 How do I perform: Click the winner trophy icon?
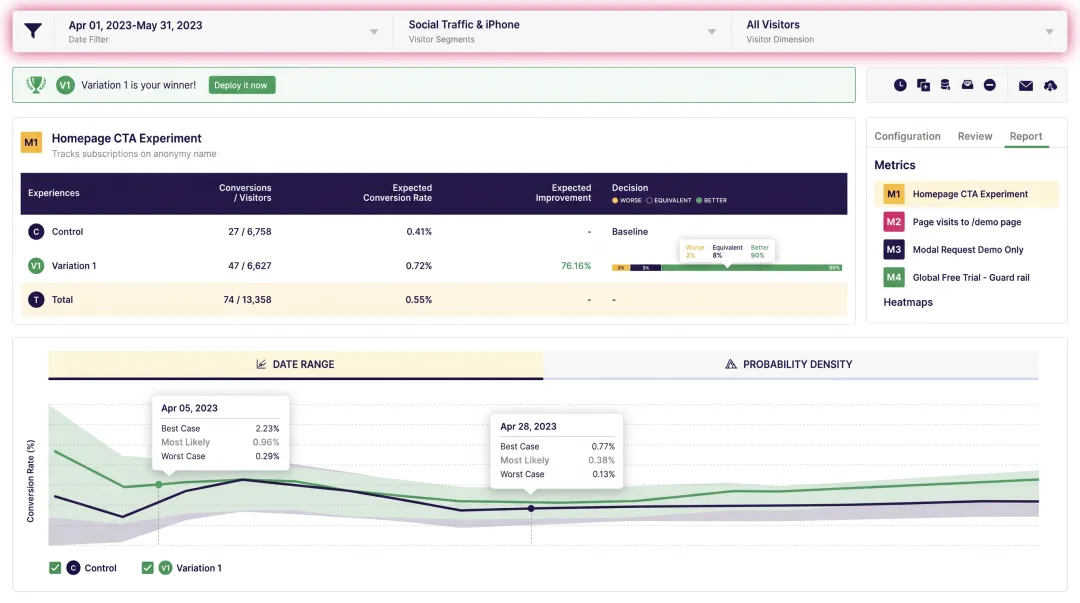[x=36, y=85]
